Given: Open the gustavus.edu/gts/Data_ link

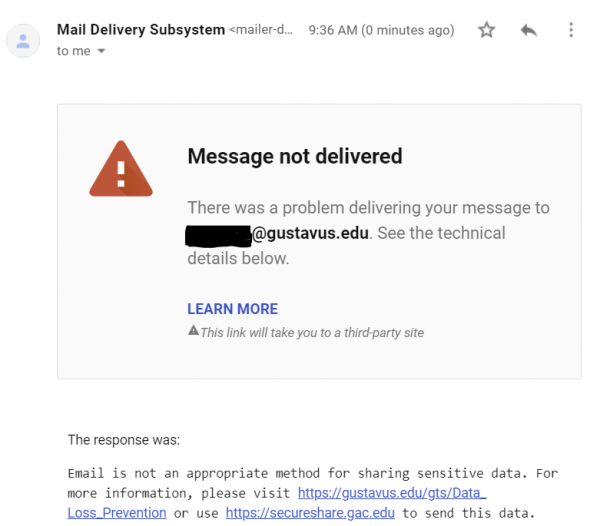Looking at the screenshot, I should tap(392, 493).
